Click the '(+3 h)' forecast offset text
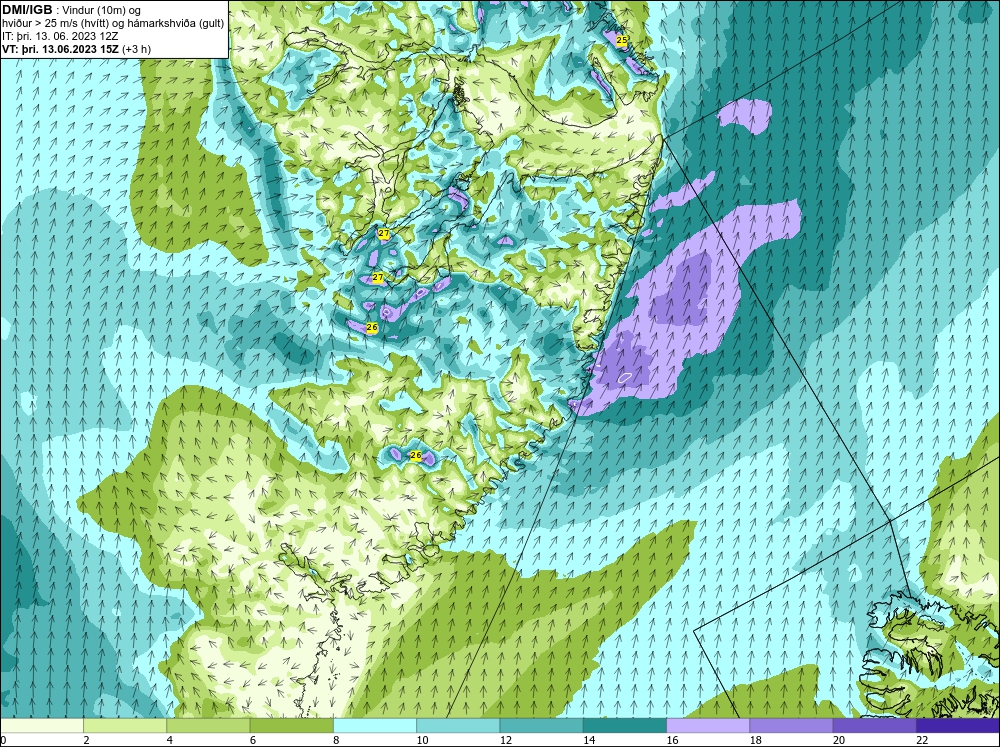The height and width of the screenshot is (747, 1000). point(136,49)
